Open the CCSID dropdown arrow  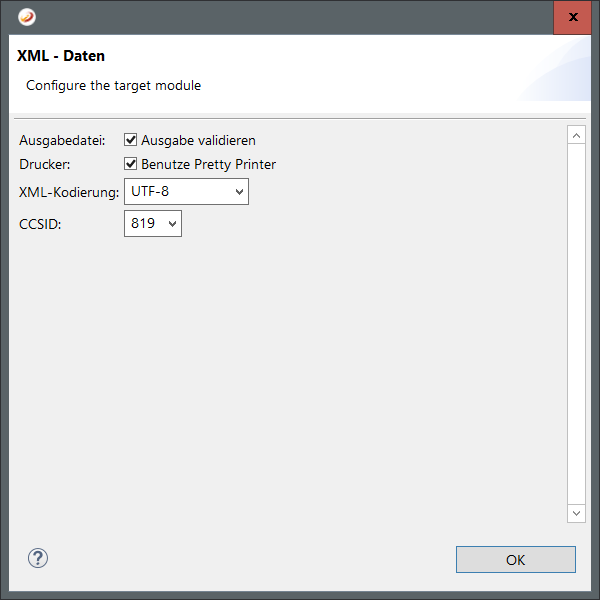point(172,224)
